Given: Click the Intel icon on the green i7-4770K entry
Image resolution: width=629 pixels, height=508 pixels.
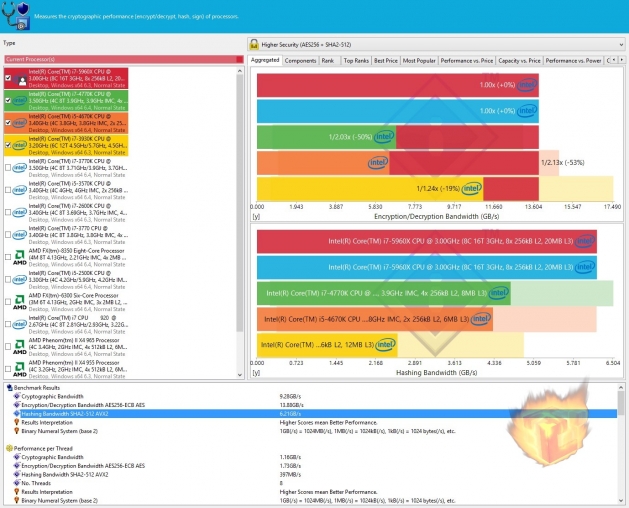Looking at the screenshot, I should 20,100.
